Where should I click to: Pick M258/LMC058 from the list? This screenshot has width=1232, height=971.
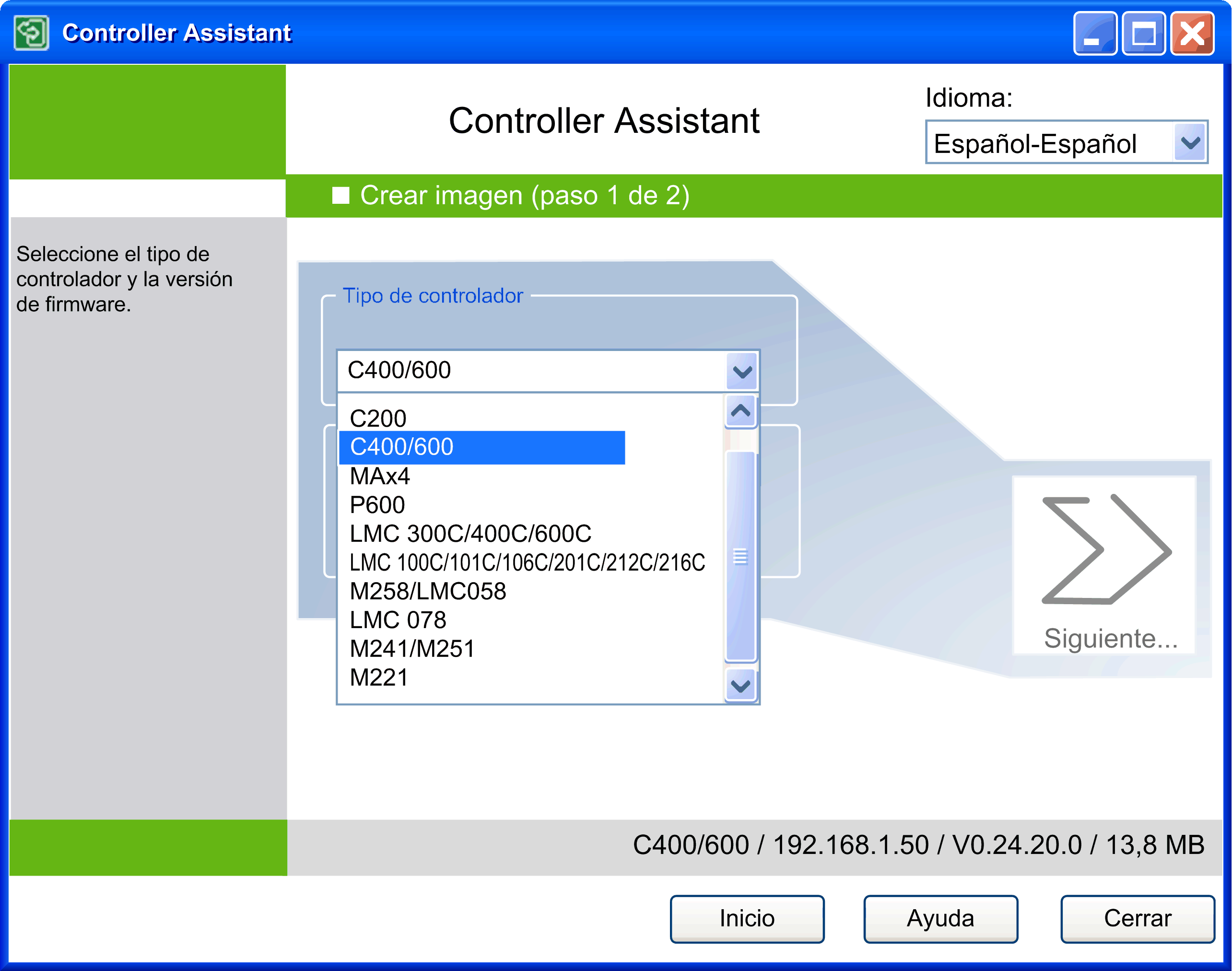[x=428, y=591]
